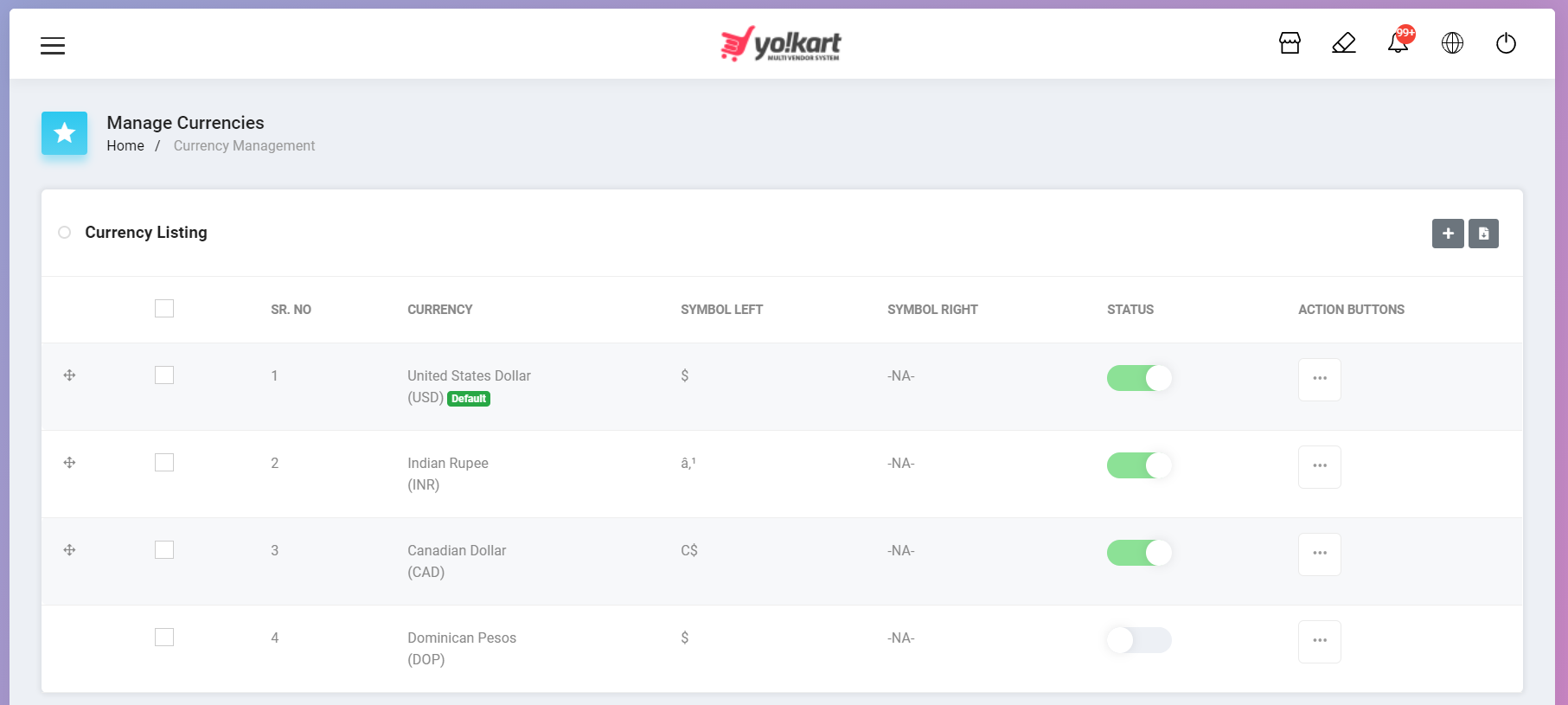Click the eraser clear cache icon
The image size is (1568, 705).
(x=1344, y=43)
